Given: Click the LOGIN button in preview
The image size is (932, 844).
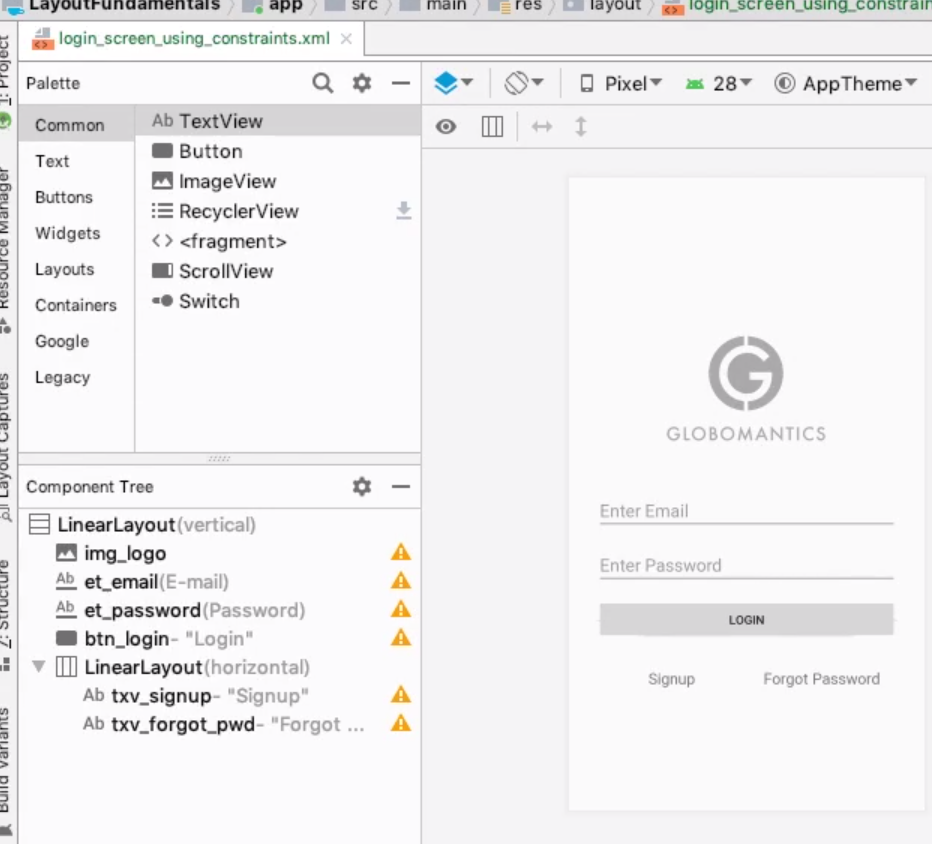Looking at the screenshot, I should click(x=747, y=619).
